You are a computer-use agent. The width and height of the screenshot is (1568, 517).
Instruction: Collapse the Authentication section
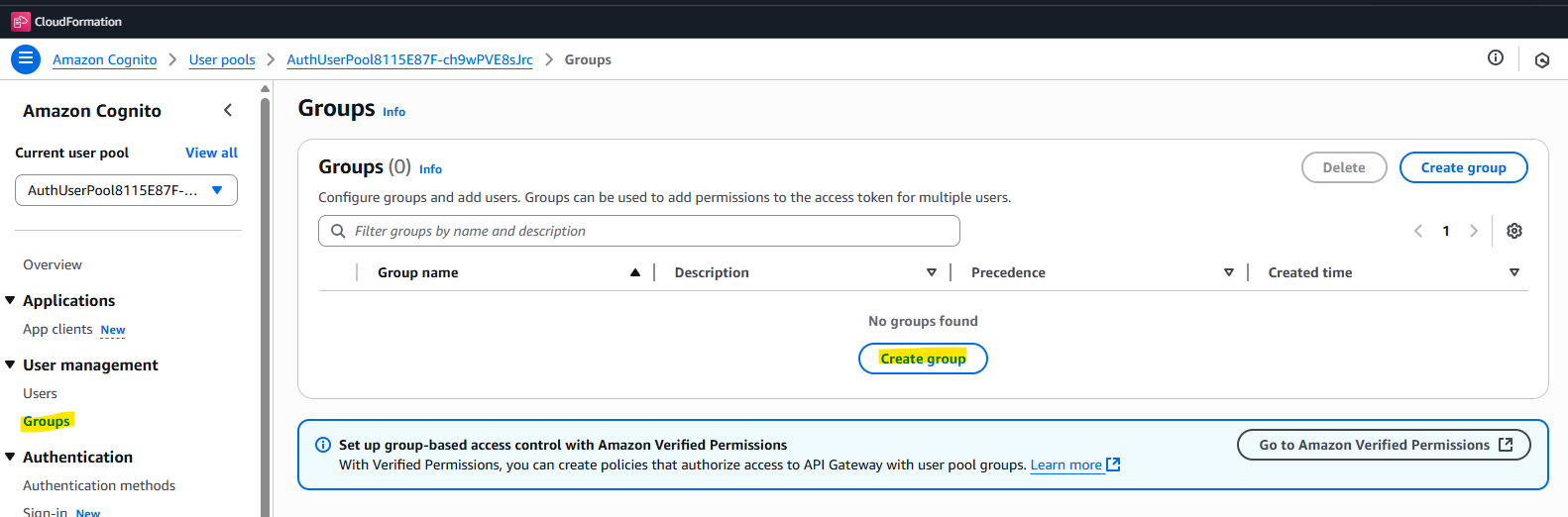coord(10,457)
